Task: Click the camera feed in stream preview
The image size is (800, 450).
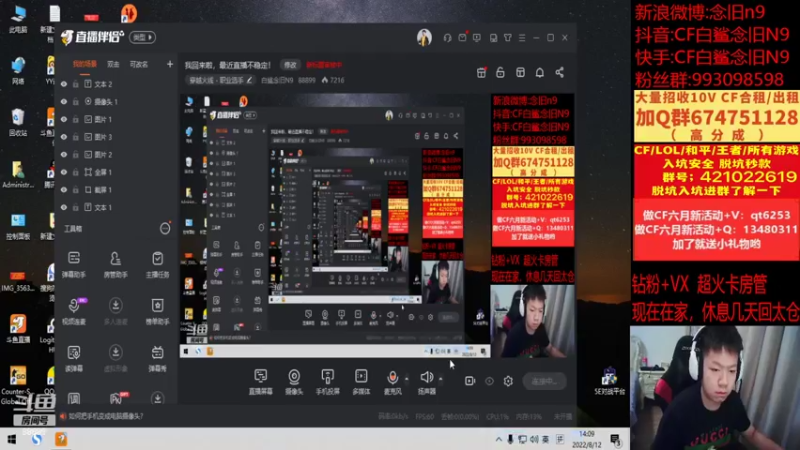Action: pos(532,321)
